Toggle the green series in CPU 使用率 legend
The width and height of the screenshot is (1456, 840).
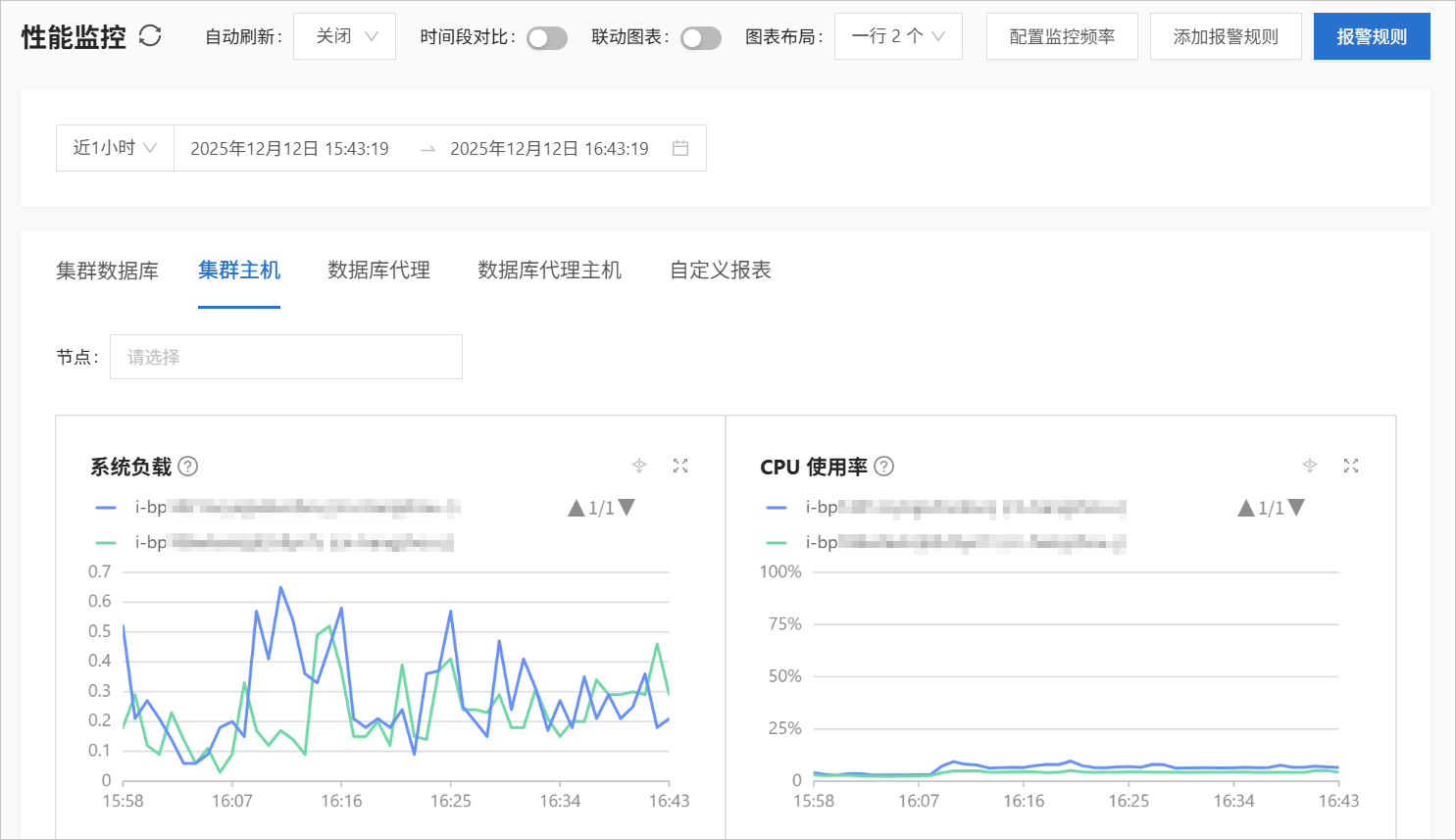pyautogui.click(x=946, y=542)
